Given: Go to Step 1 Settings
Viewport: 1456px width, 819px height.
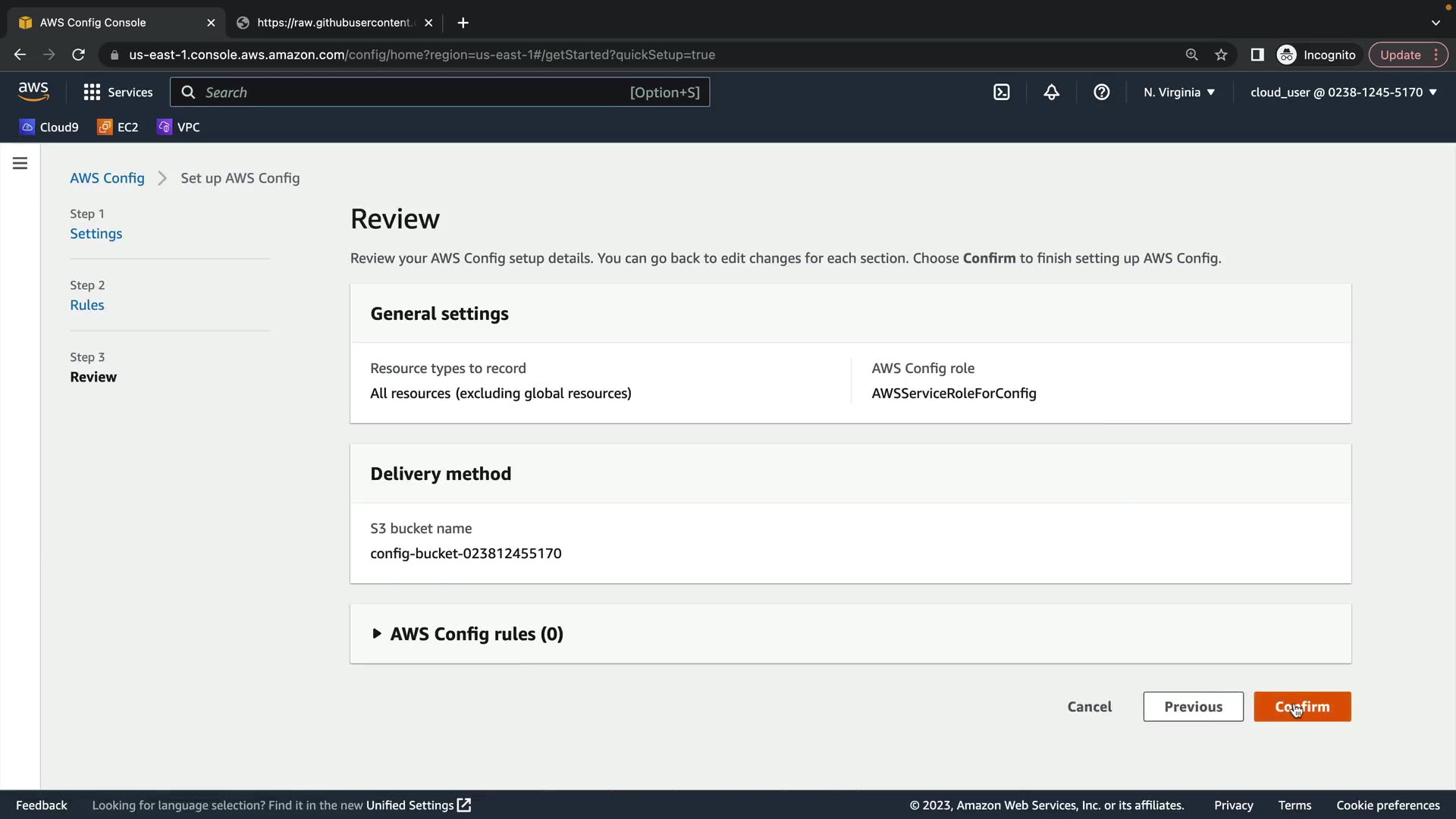Looking at the screenshot, I should (x=96, y=234).
